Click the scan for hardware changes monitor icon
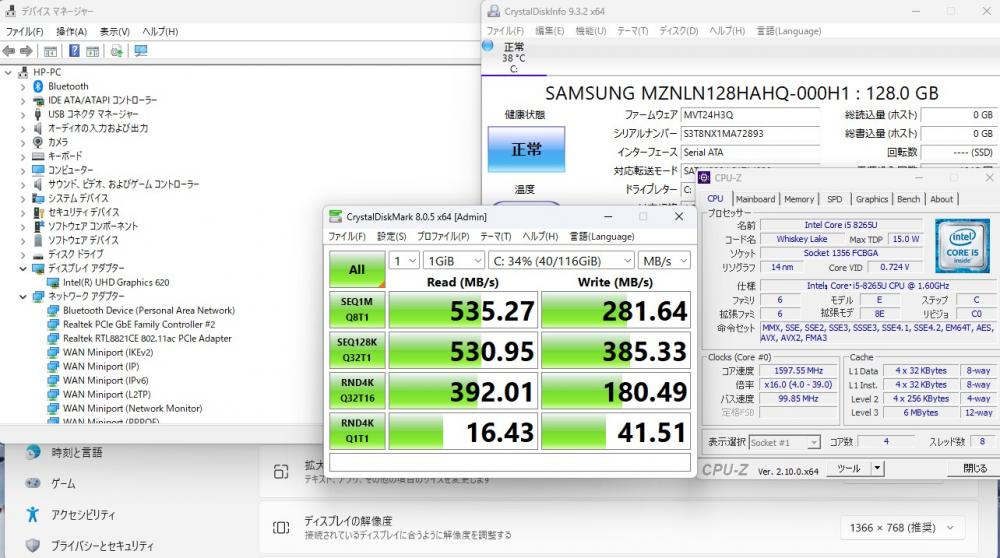Screen dimensions: 1000x558 (141, 51)
